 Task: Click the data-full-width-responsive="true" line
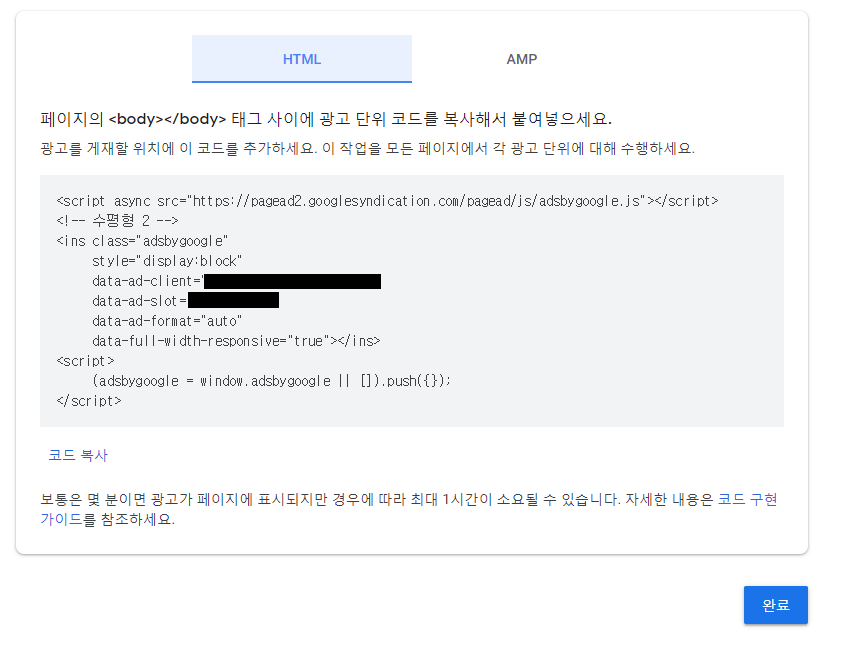[236, 341]
